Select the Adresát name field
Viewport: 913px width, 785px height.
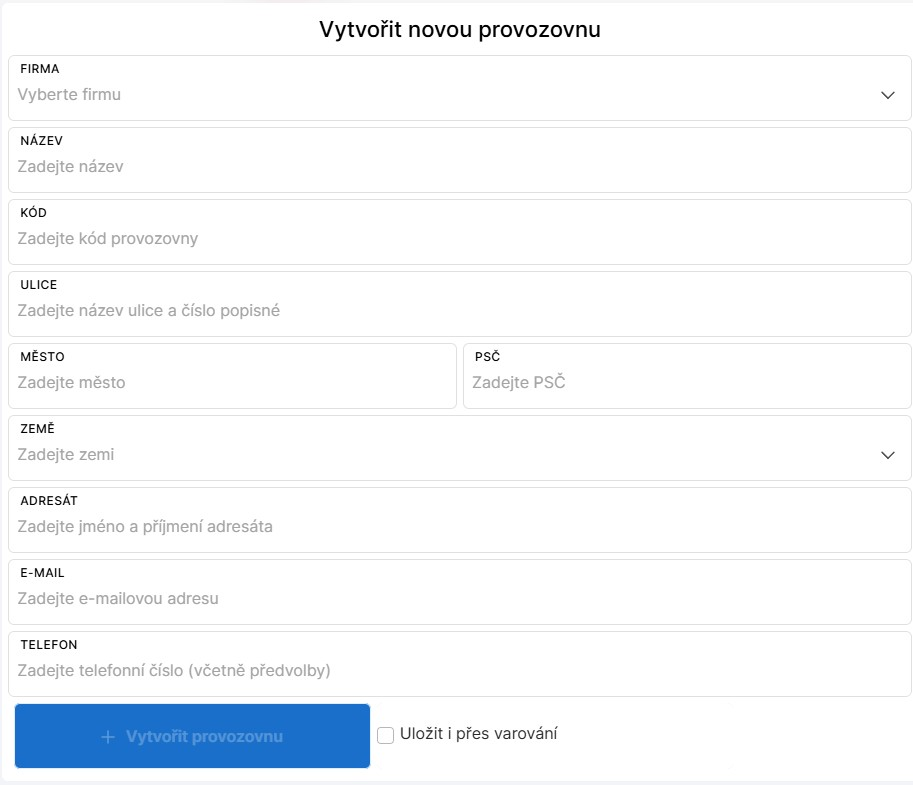tap(460, 527)
